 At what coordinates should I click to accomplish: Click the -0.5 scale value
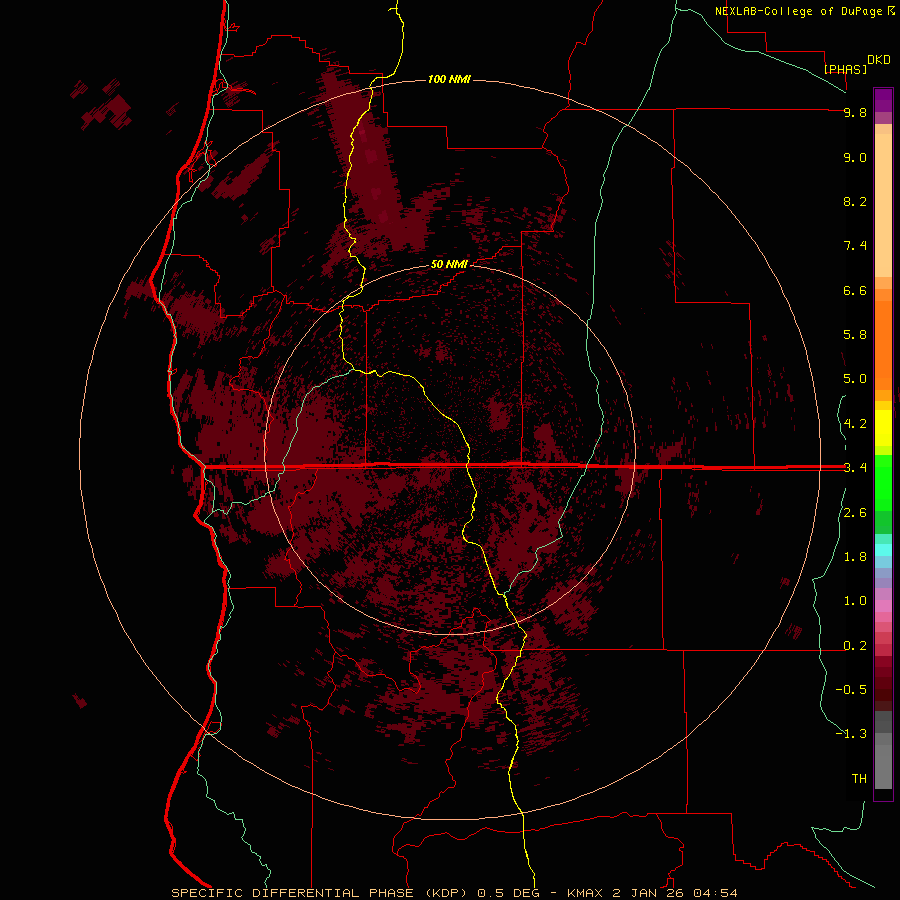click(851, 690)
